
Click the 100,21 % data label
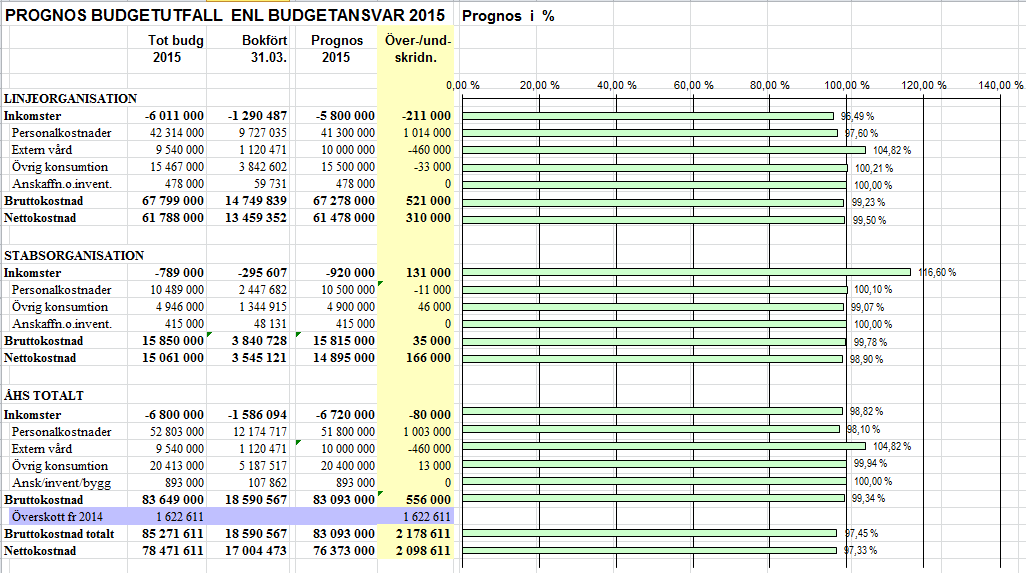point(874,168)
